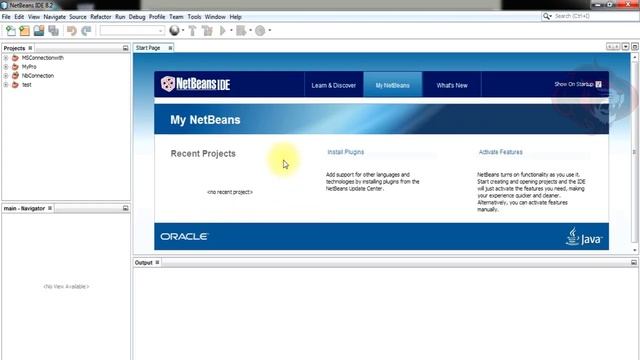The image size is (640, 360).
Task: Open the Refactor menu
Action: (101, 17)
